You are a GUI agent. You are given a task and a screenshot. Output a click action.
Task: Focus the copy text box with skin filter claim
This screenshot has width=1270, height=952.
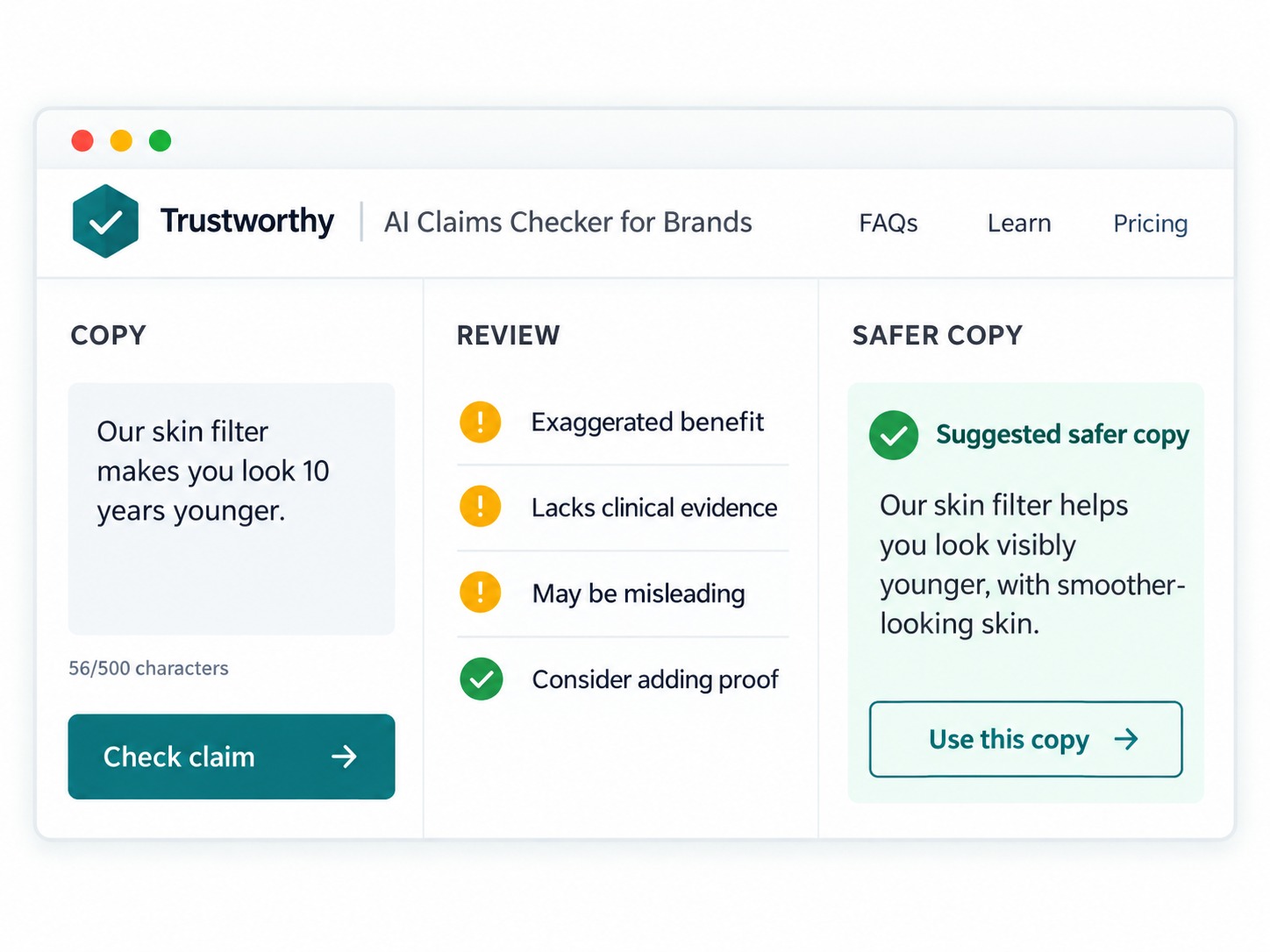tap(232, 508)
